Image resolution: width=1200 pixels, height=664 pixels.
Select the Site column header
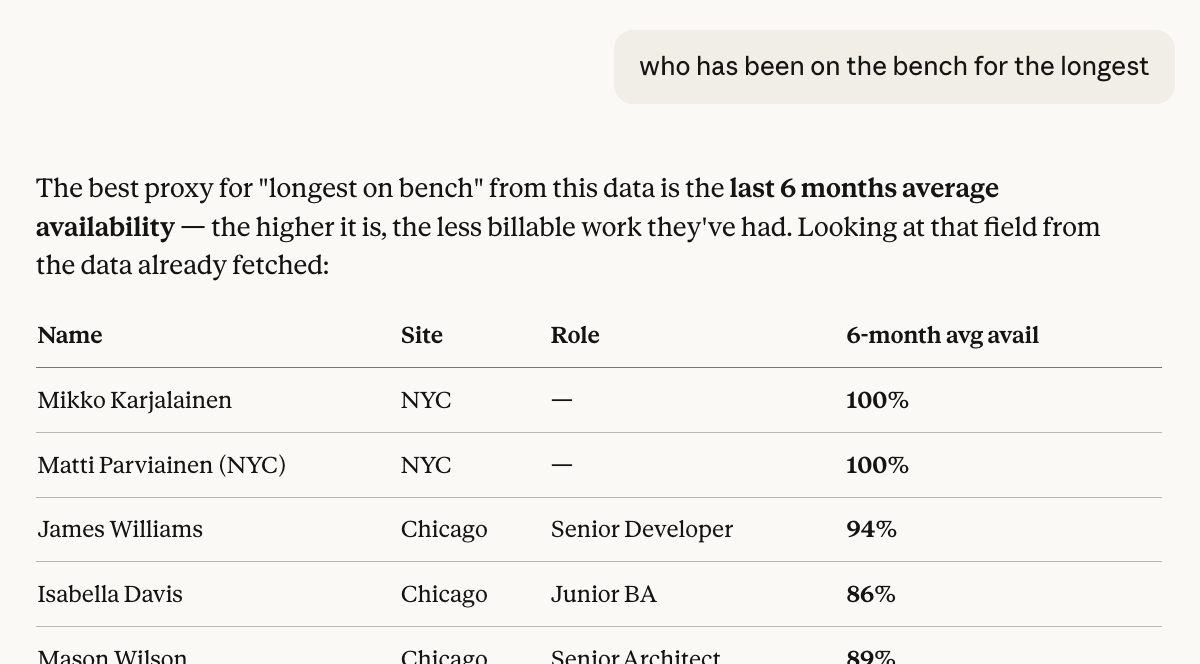coord(422,335)
